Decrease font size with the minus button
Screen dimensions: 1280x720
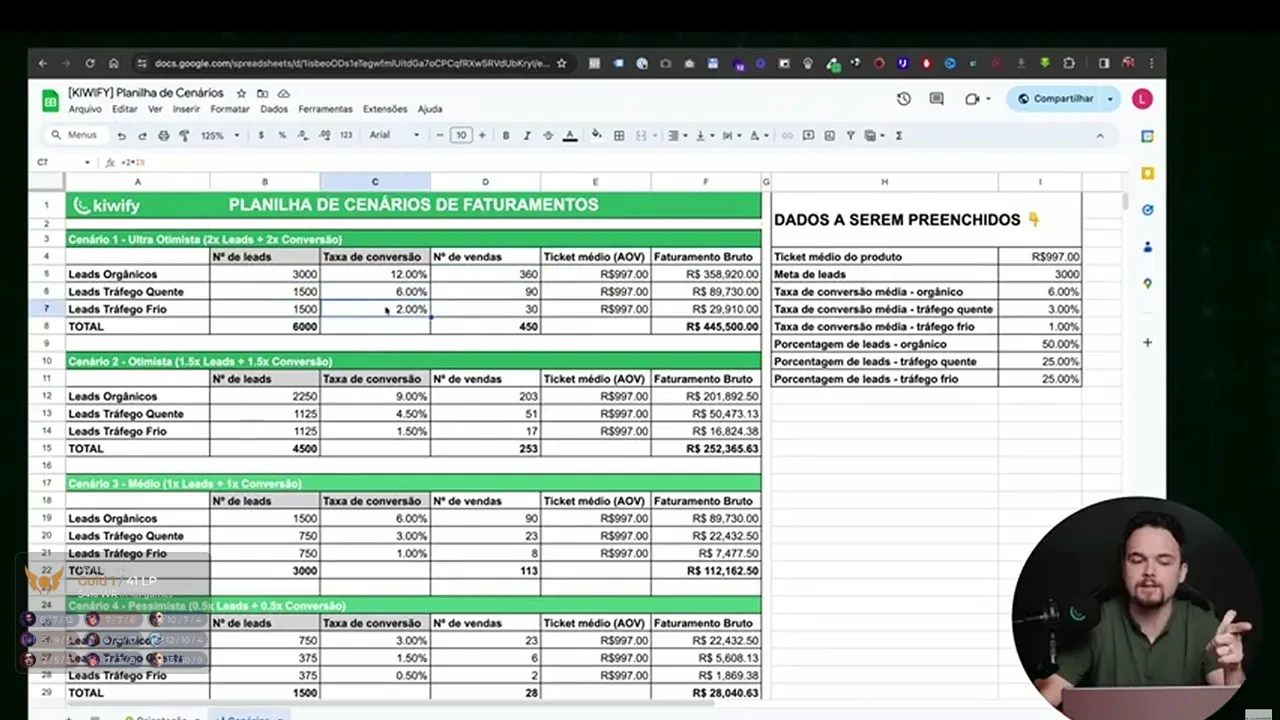(441, 135)
